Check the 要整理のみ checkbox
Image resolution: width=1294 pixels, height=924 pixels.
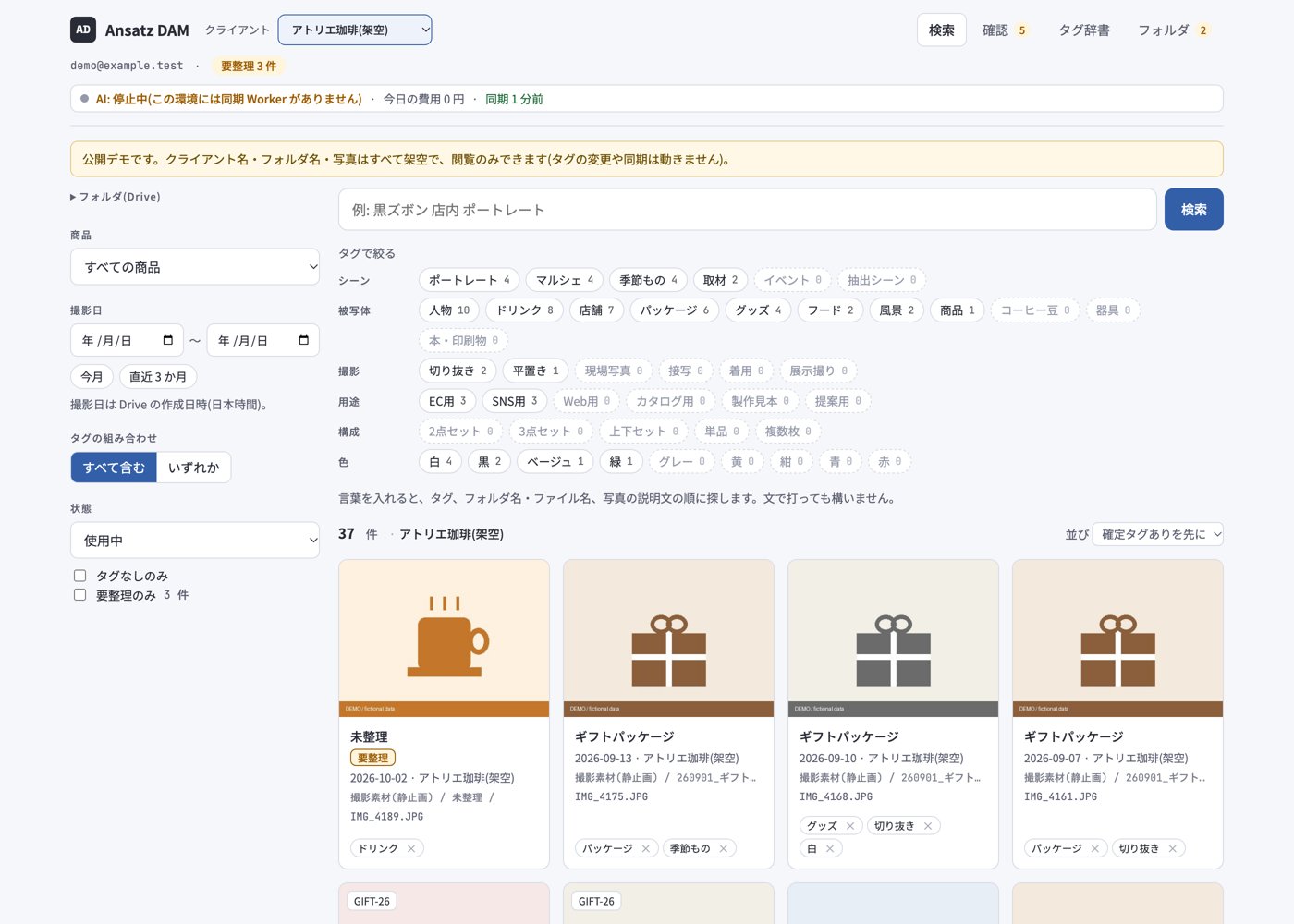80,595
